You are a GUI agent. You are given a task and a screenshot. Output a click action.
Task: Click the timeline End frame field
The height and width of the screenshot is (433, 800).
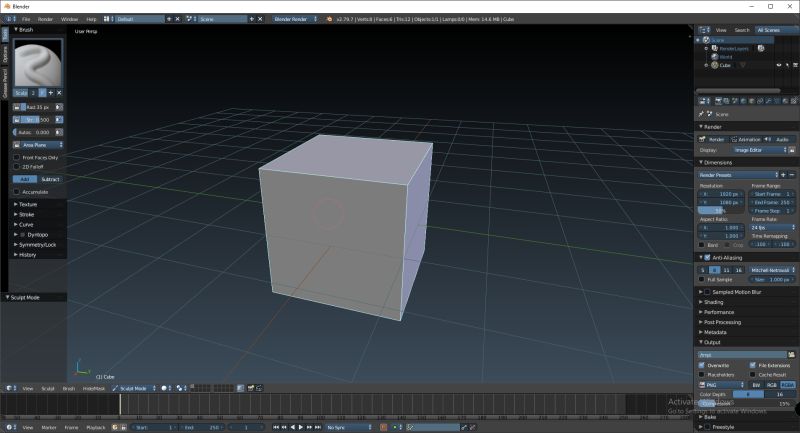coord(202,427)
